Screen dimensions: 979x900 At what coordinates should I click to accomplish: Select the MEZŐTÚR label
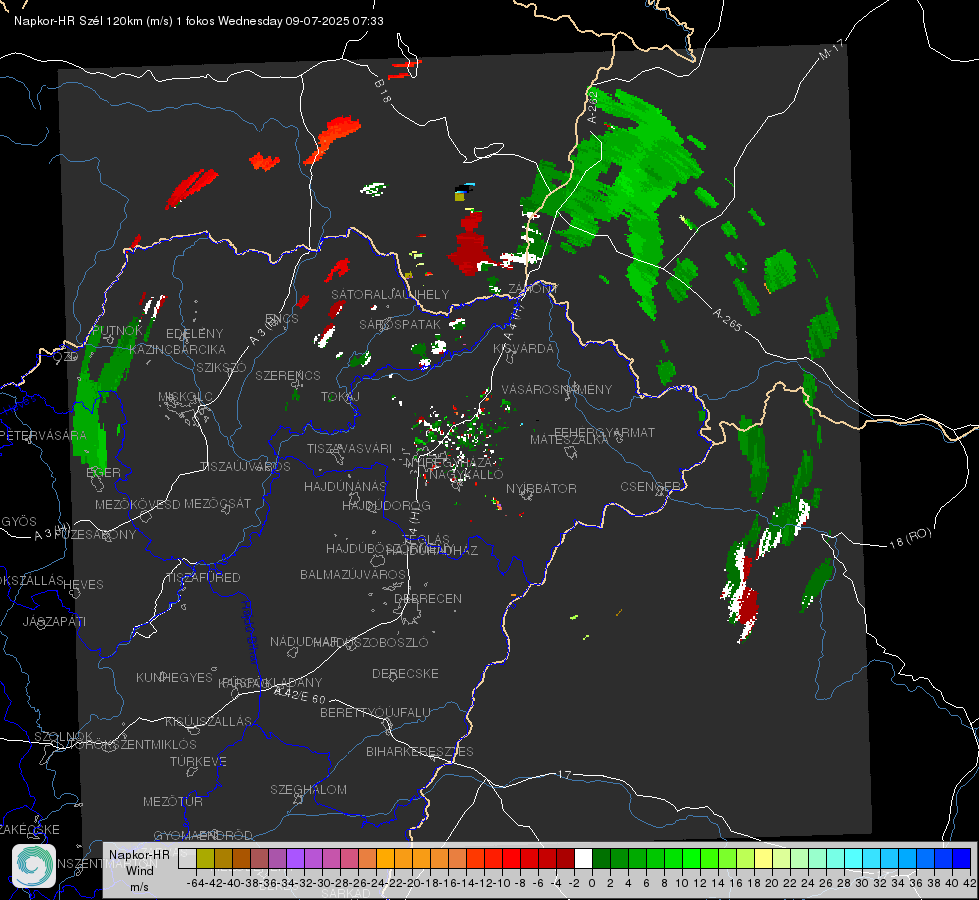click(173, 801)
